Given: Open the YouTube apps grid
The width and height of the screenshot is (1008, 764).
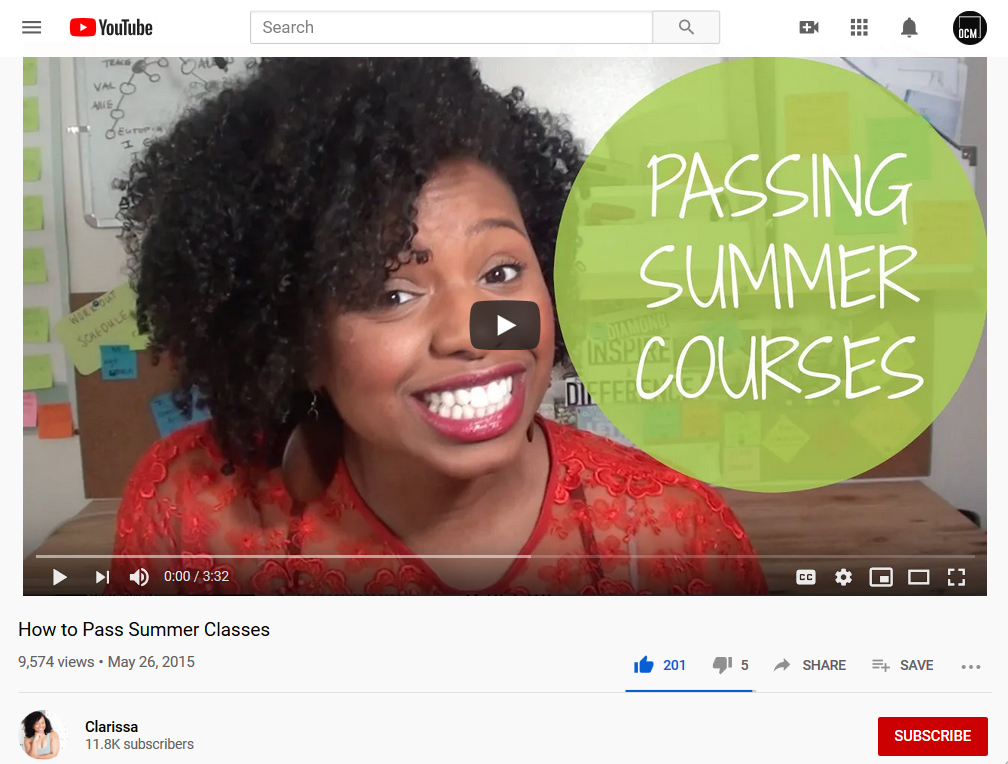Looking at the screenshot, I should click(x=859, y=28).
